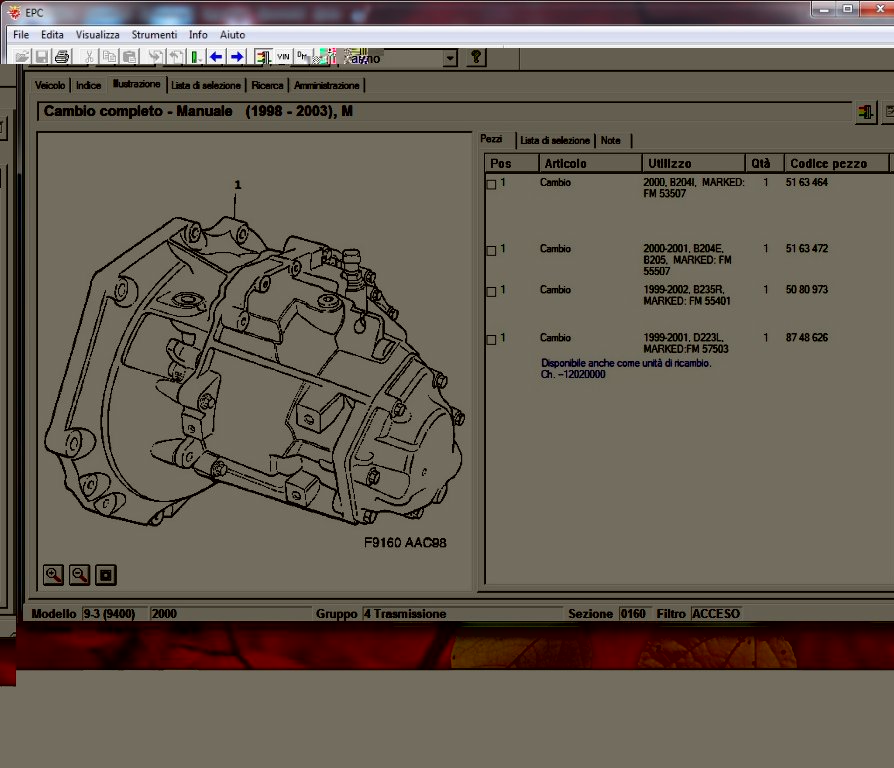Tick checkbox for part 87 48 626

pos(491,339)
